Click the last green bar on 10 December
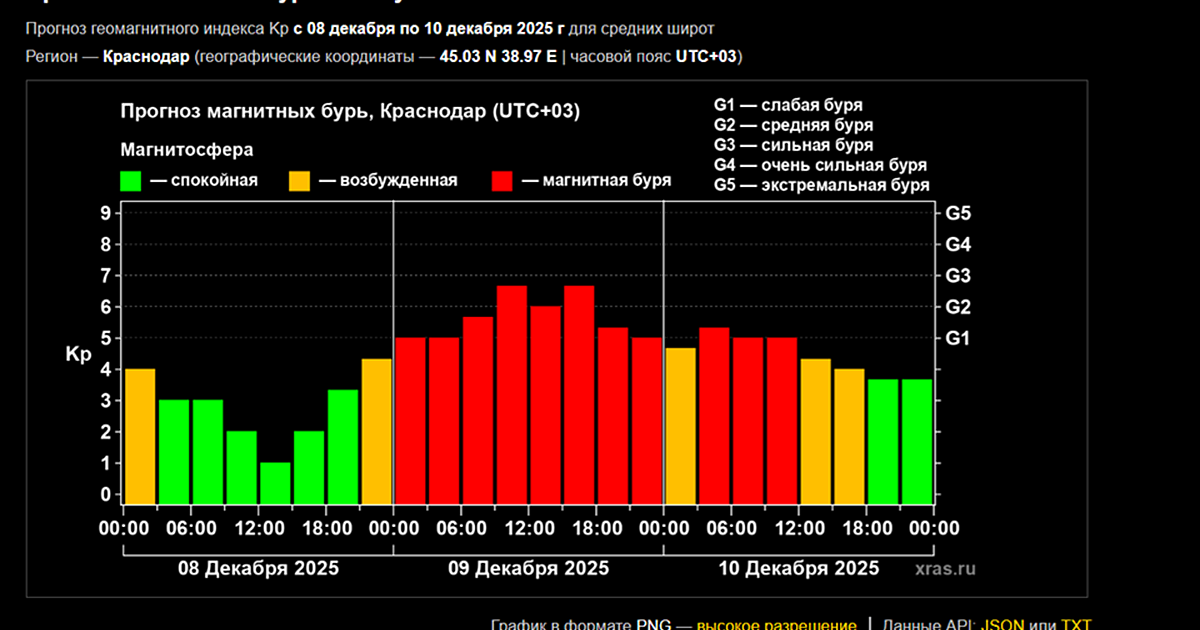1200x630 pixels. [x=916, y=441]
